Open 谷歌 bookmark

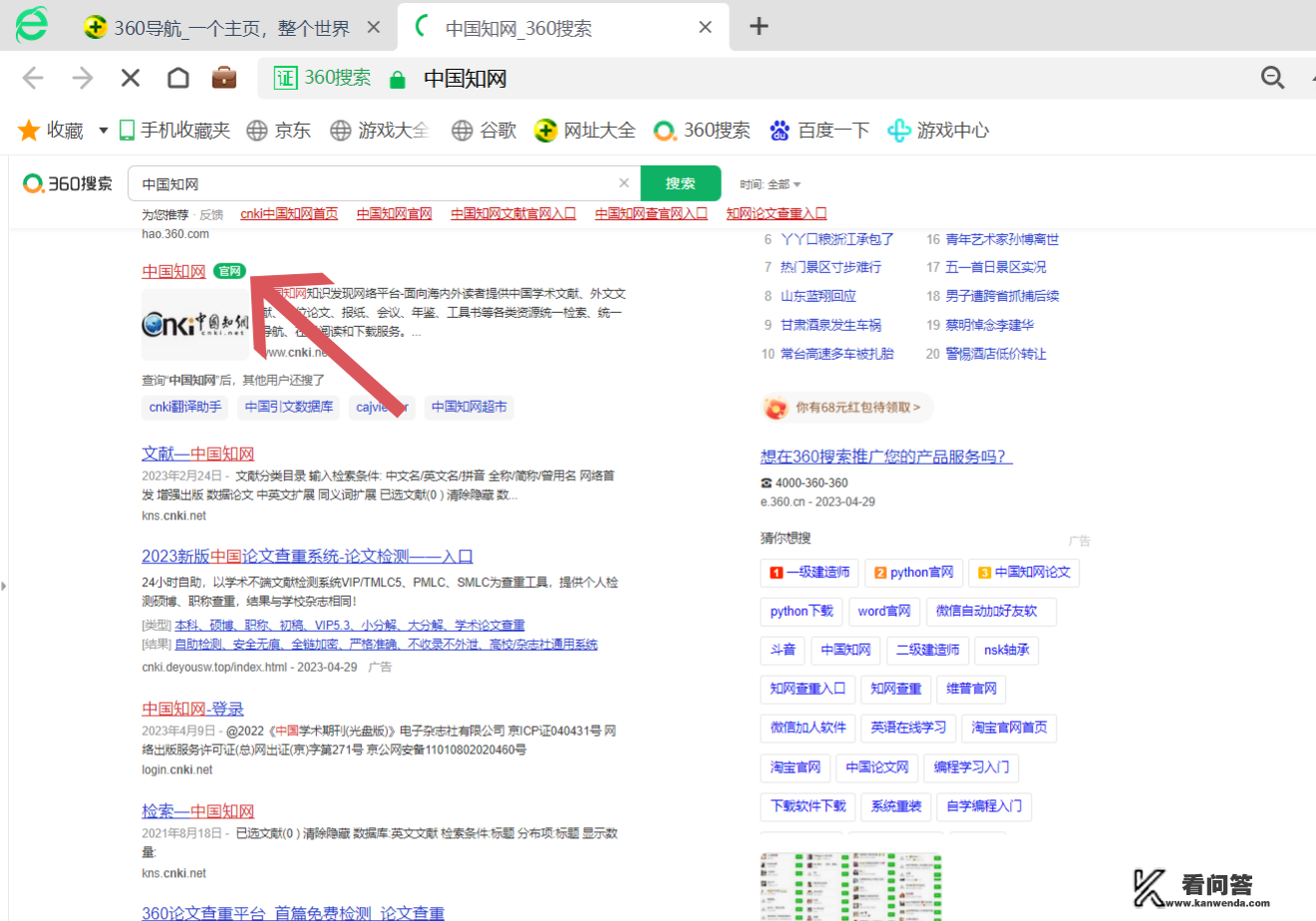pyautogui.click(x=484, y=130)
